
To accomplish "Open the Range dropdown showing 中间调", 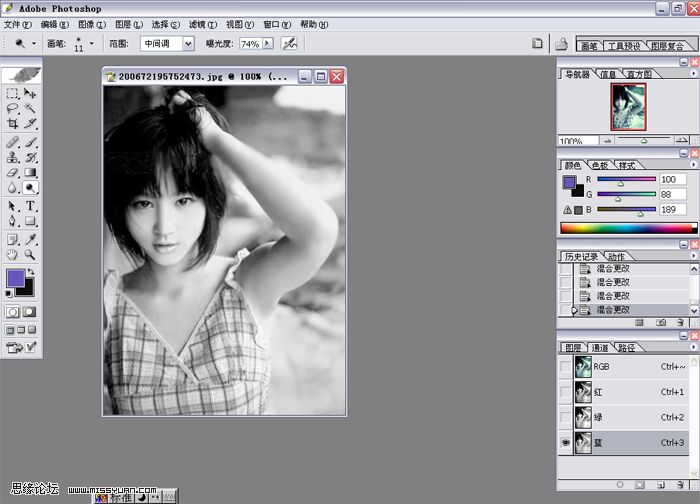I will [x=166, y=44].
